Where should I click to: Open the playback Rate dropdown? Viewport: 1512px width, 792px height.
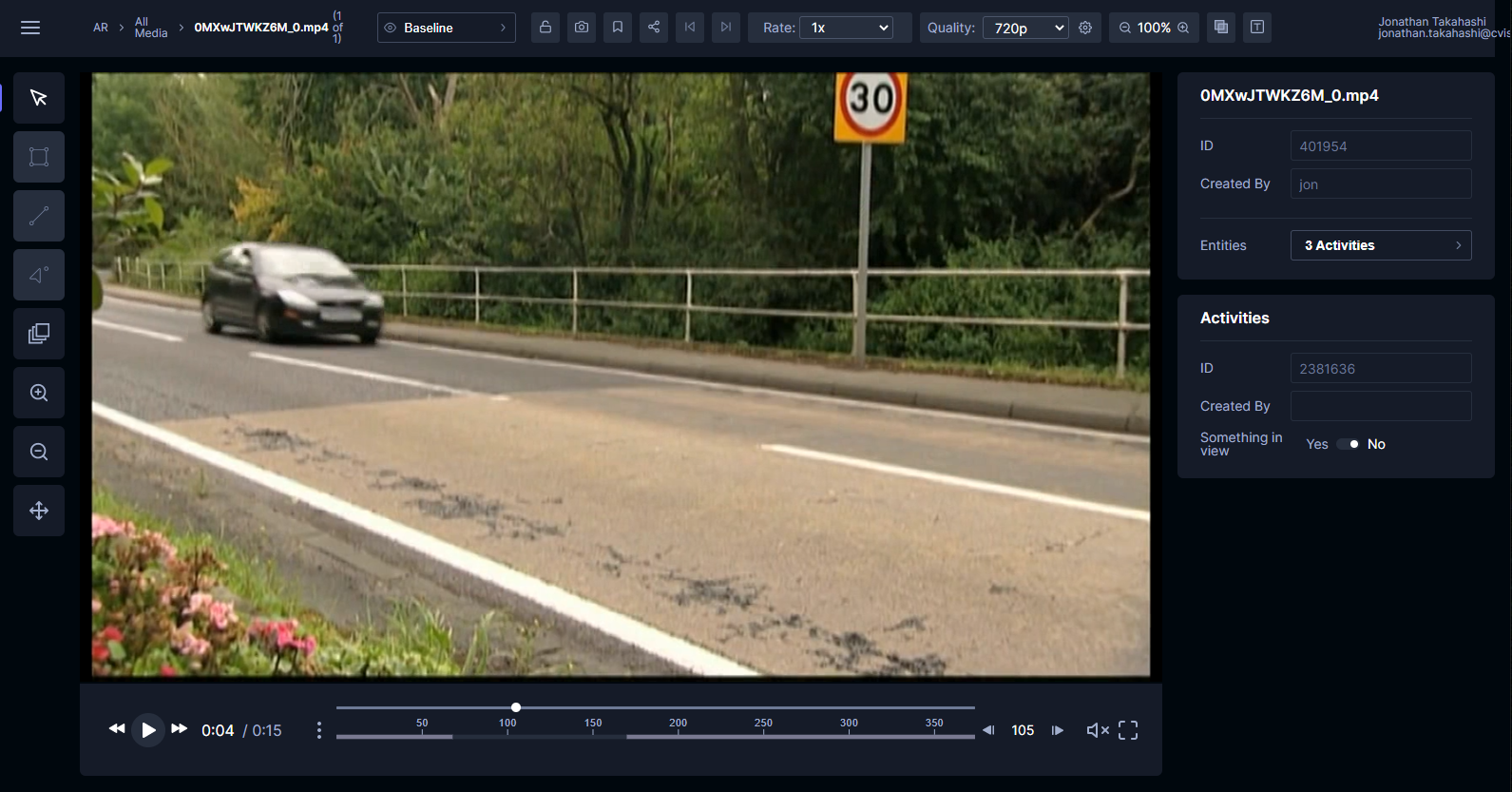pyautogui.click(x=846, y=28)
